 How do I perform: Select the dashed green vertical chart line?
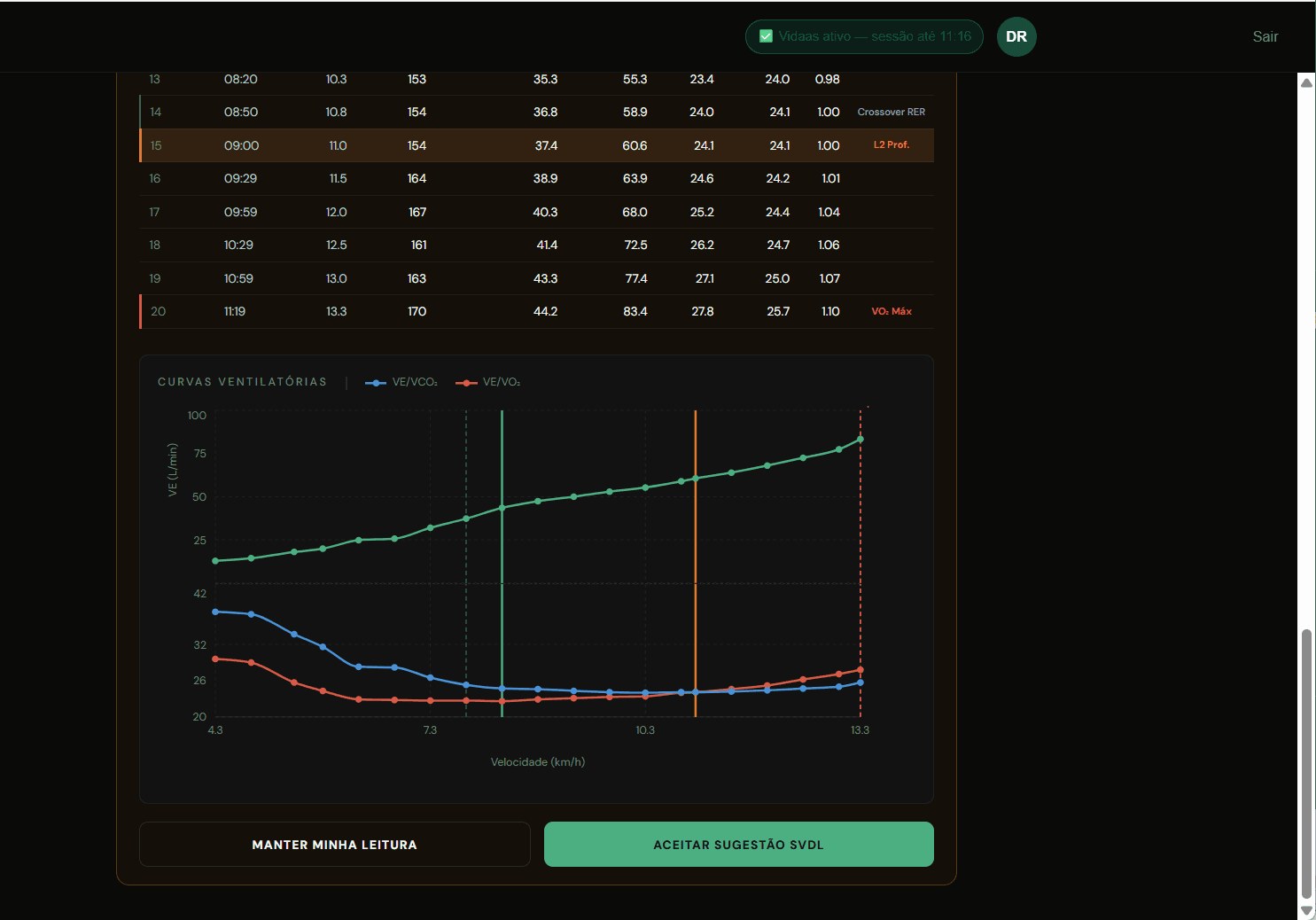point(466,563)
